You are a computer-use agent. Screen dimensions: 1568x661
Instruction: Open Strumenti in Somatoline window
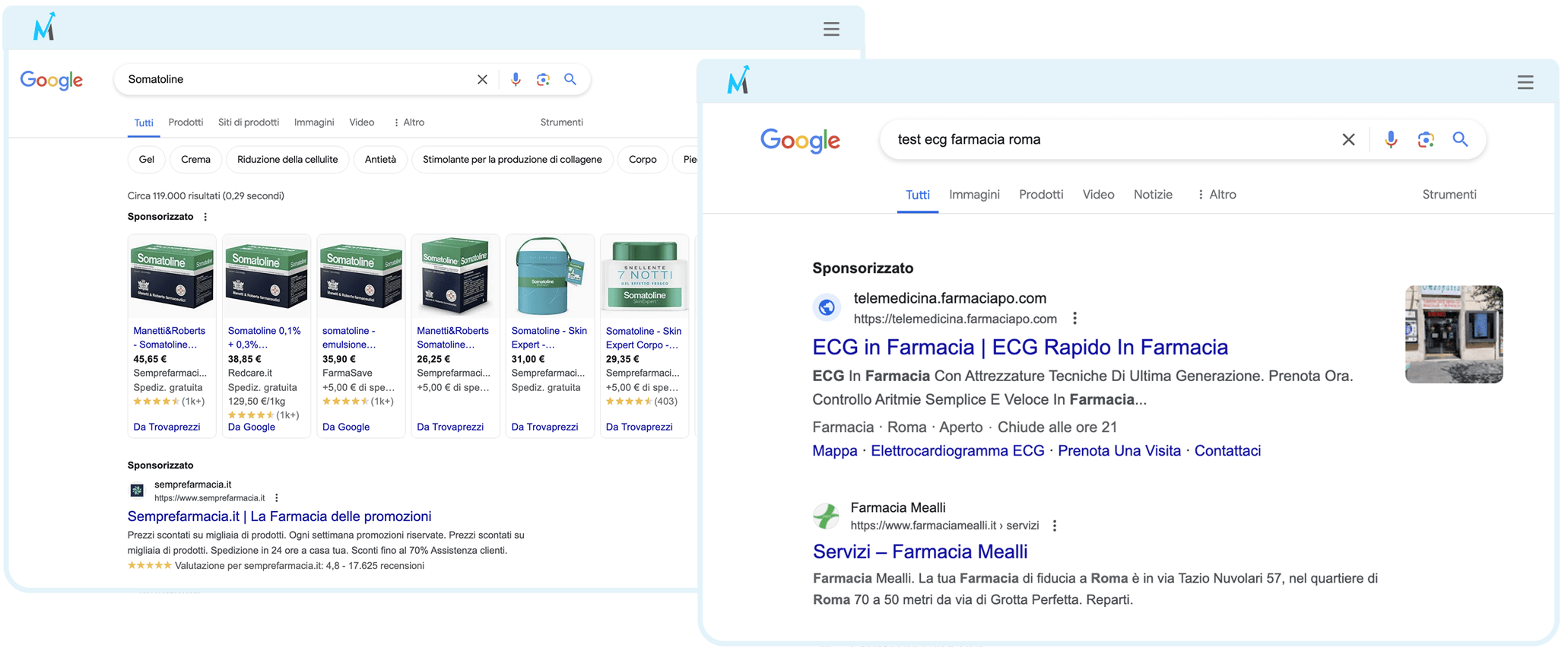coord(561,122)
